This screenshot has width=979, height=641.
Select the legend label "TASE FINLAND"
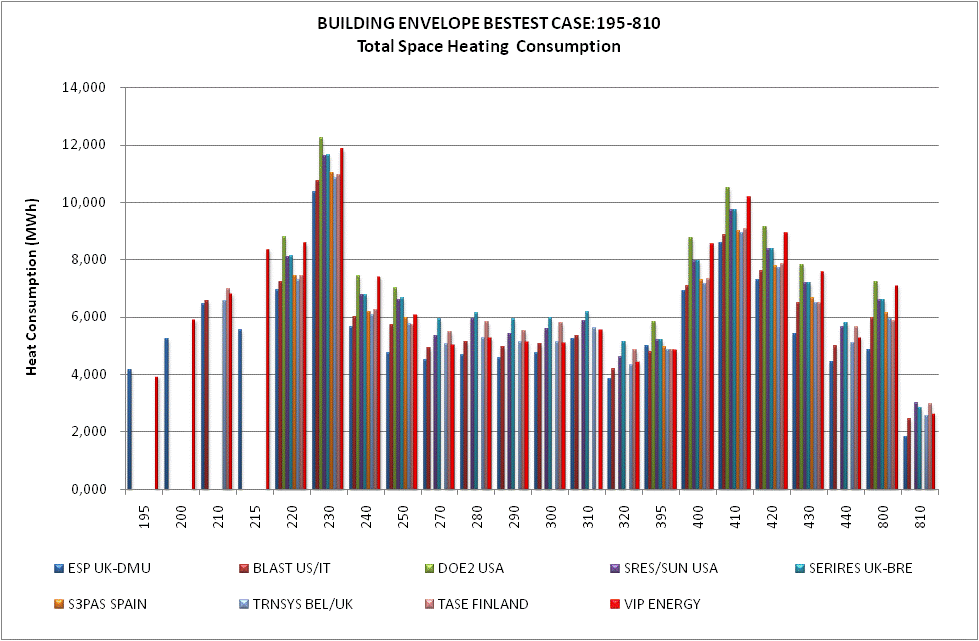(483, 604)
